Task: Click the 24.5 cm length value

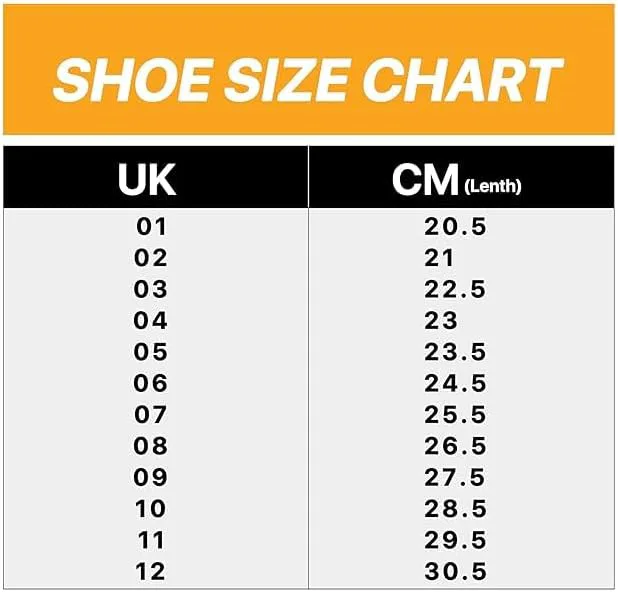Action: click(455, 384)
